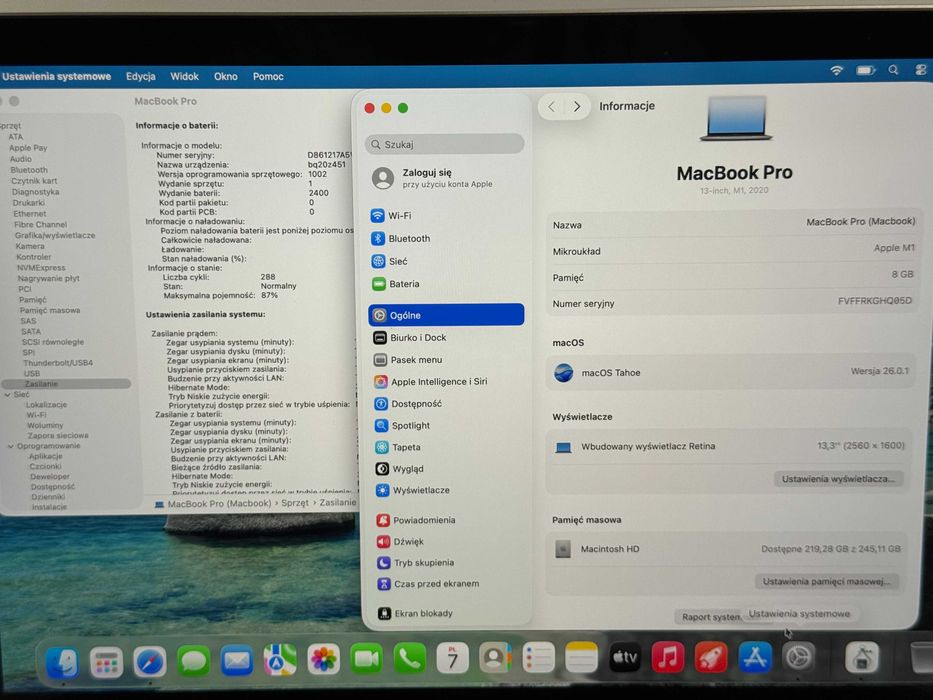The height and width of the screenshot is (700, 933).
Task: Open Mail app in Dock
Action: [x=237, y=660]
